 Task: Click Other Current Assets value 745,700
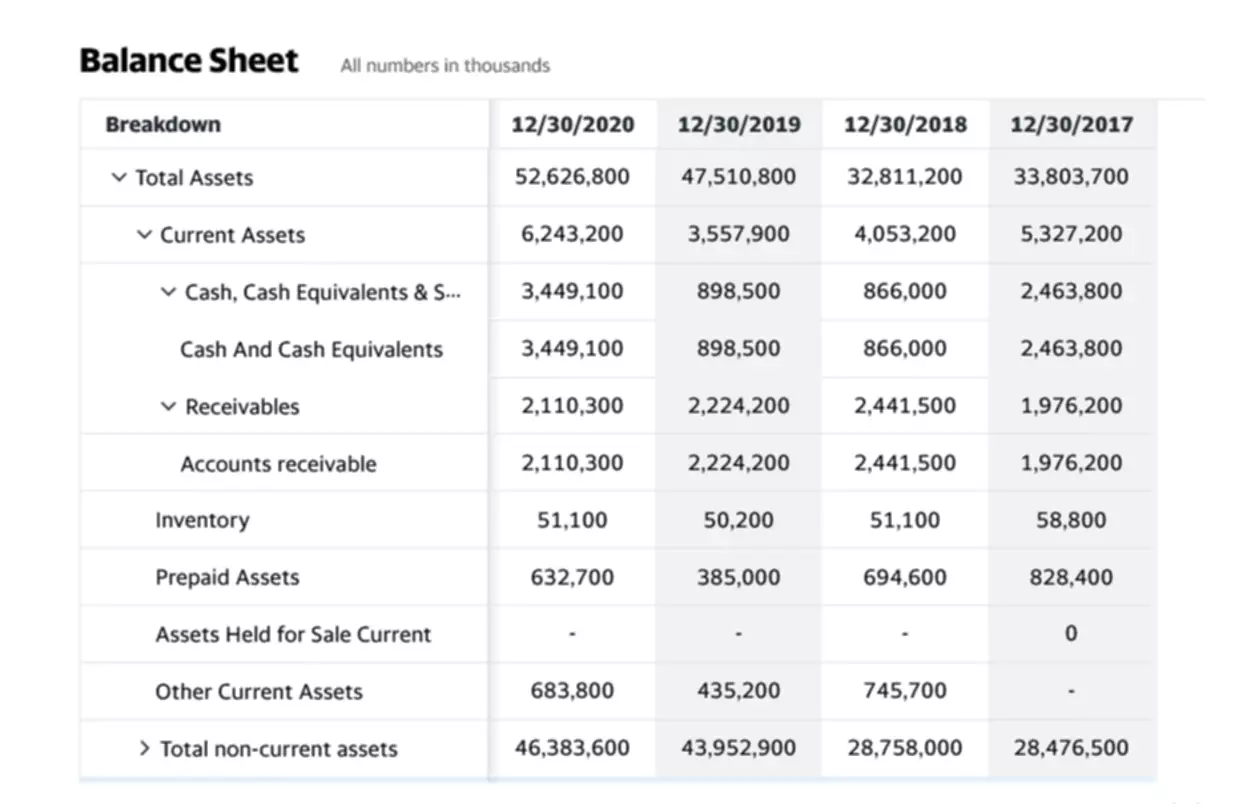pyautogui.click(x=905, y=690)
